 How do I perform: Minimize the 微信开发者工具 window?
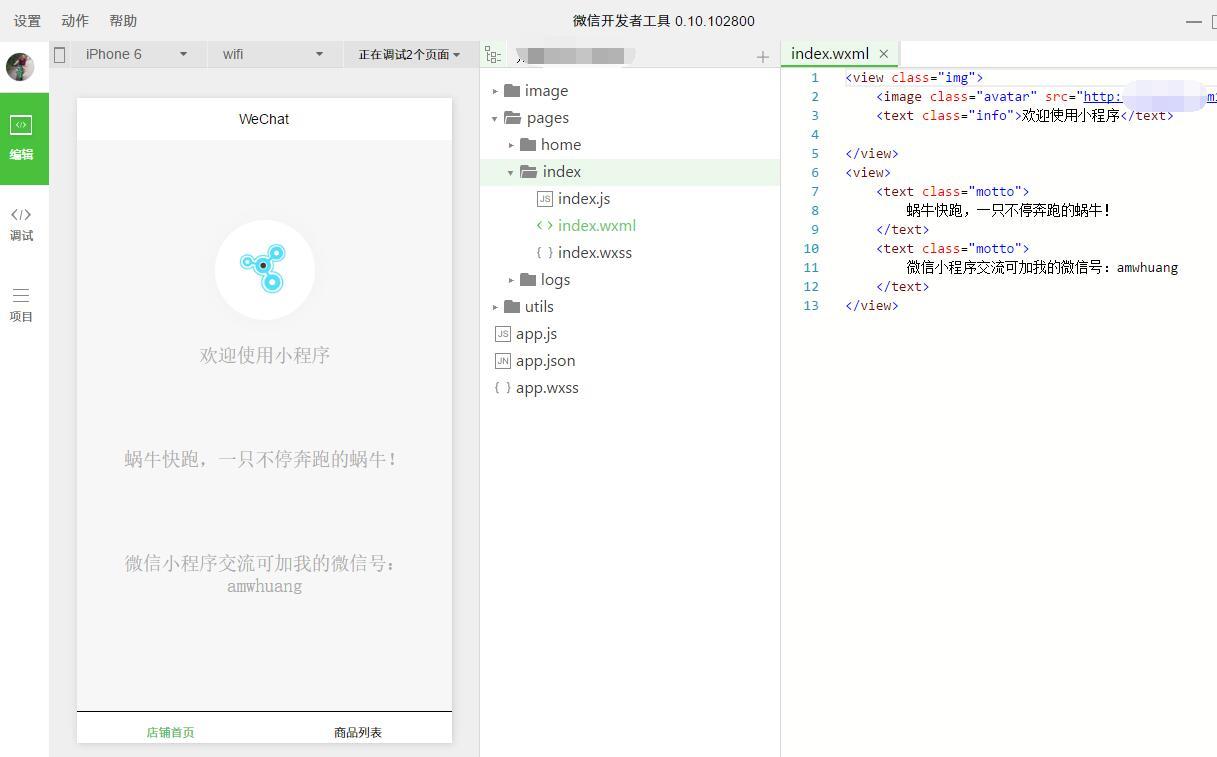(x=1193, y=21)
